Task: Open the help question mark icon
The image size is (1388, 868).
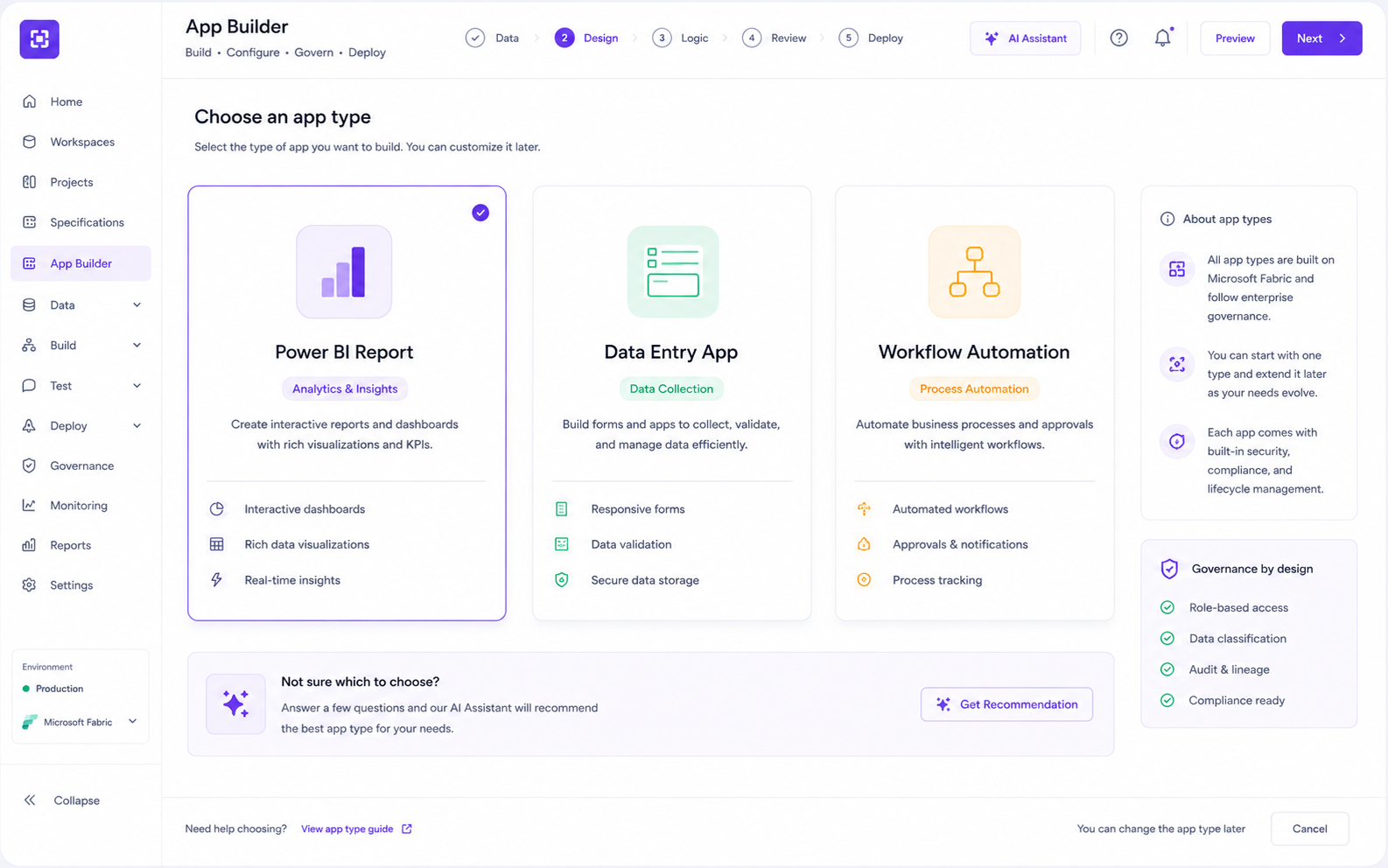Action: pos(1118,38)
